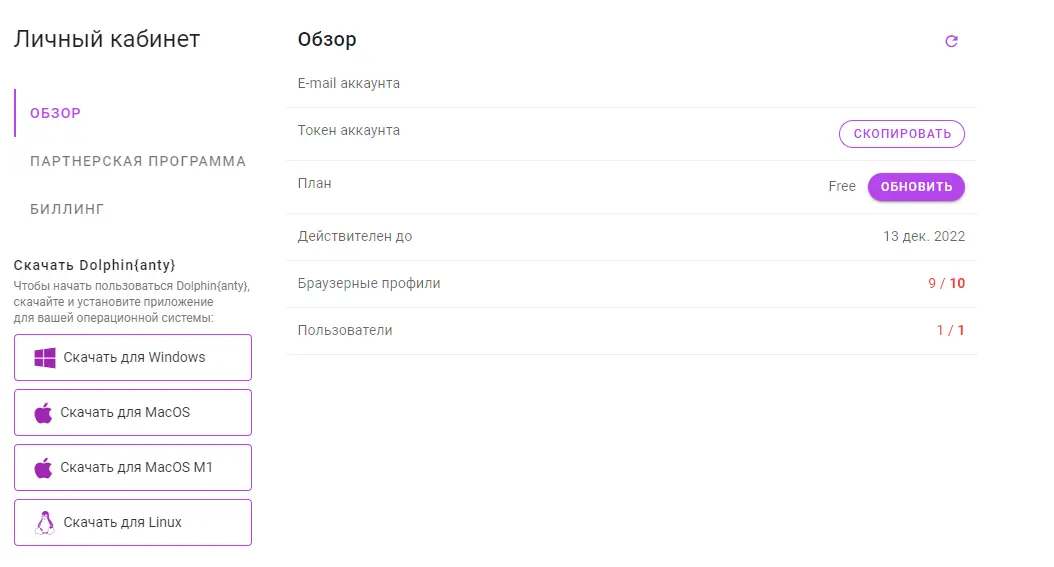Click the Linux penguin icon
Image resolution: width=1054 pixels, height=567 pixels.
point(45,523)
